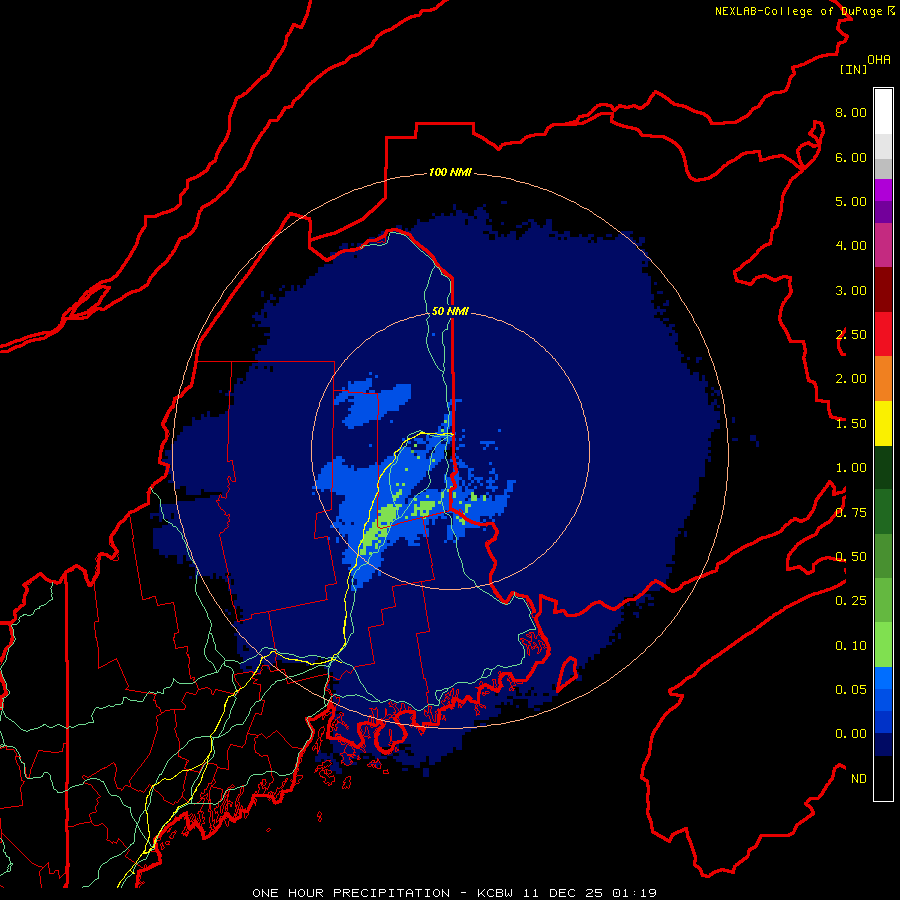Click the 0.05 legend label
This screenshot has height=900, width=900.
tap(851, 690)
